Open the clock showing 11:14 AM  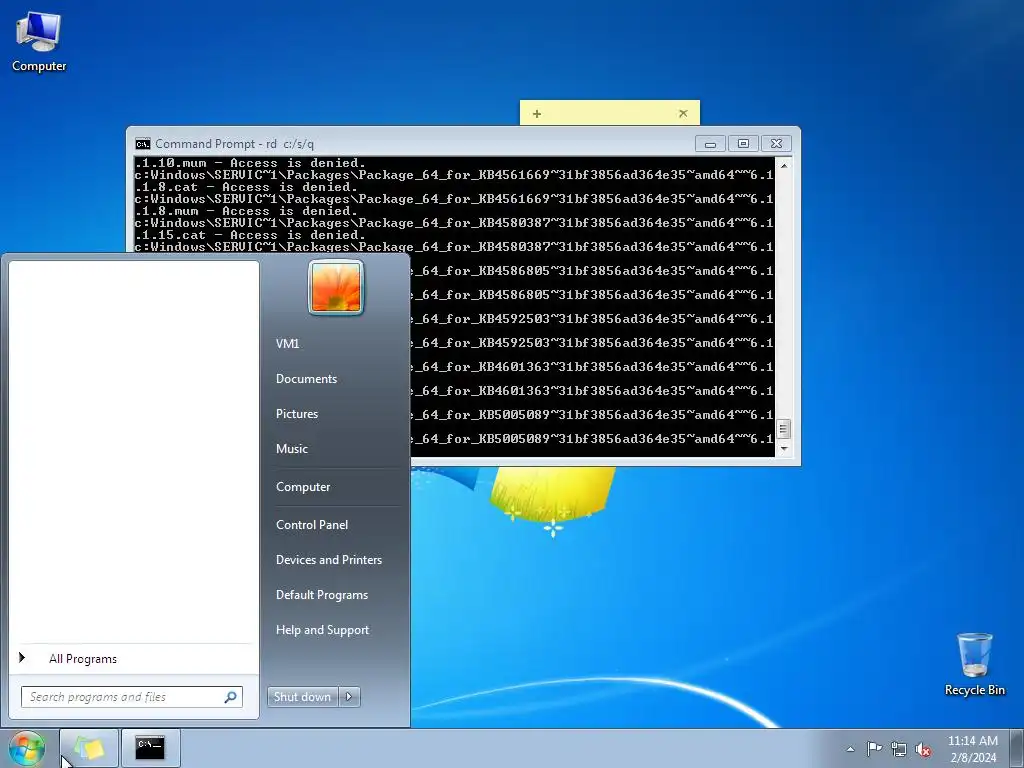[x=972, y=749]
